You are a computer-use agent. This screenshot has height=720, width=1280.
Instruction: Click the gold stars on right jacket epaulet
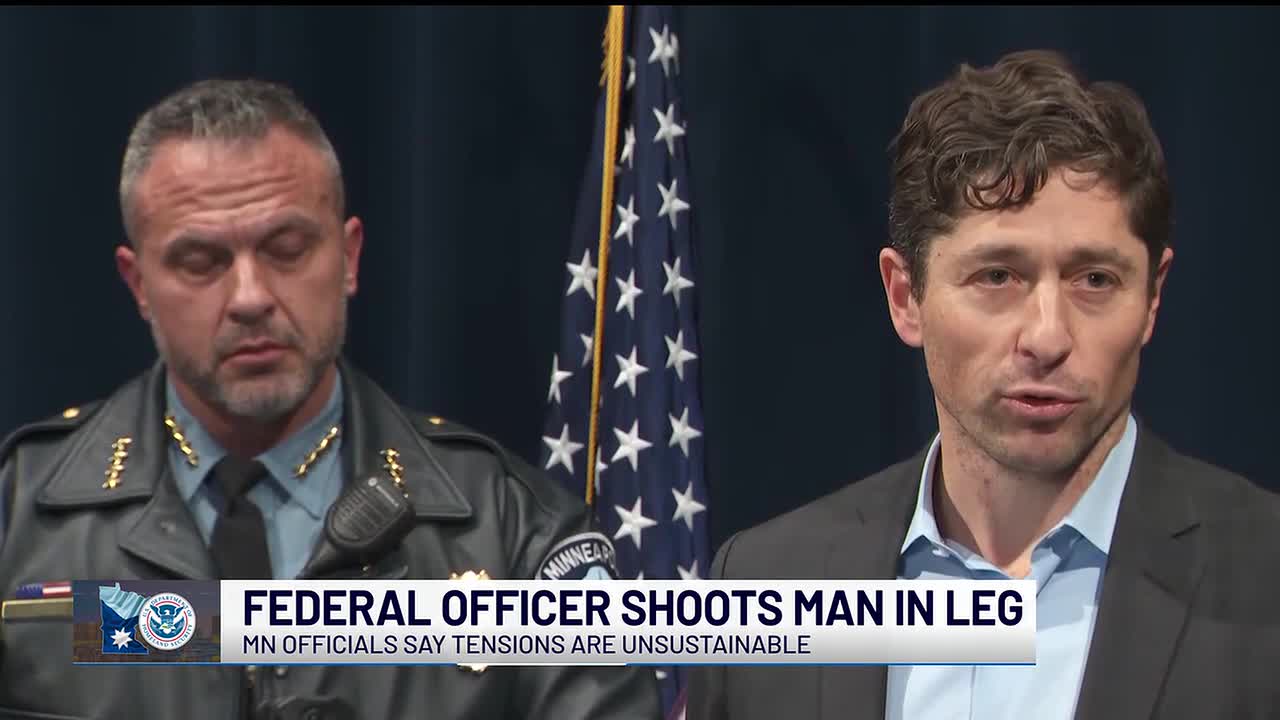[393, 467]
